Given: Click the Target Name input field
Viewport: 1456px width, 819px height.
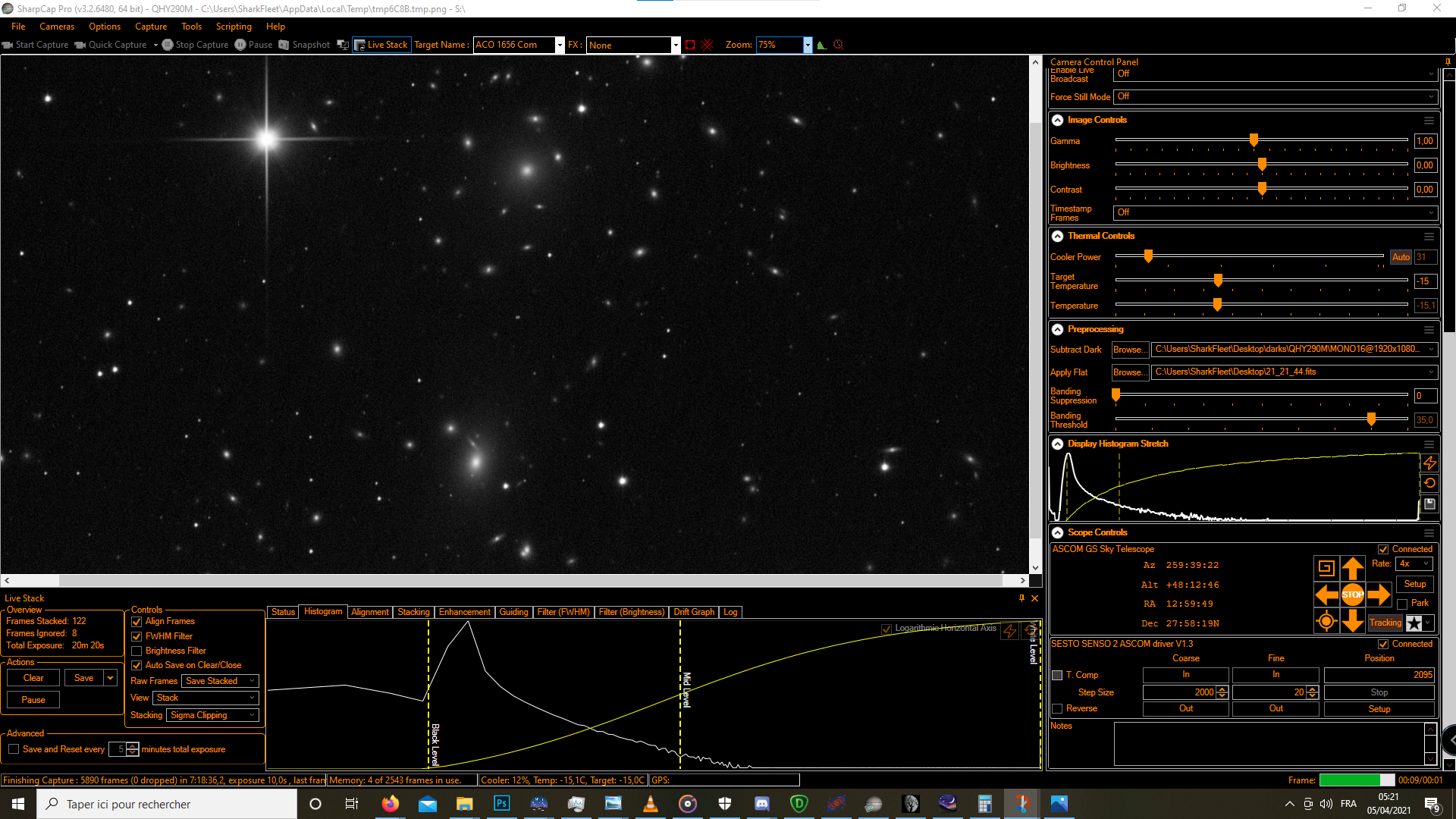Looking at the screenshot, I should pyautogui.click(x=515, y=45).
